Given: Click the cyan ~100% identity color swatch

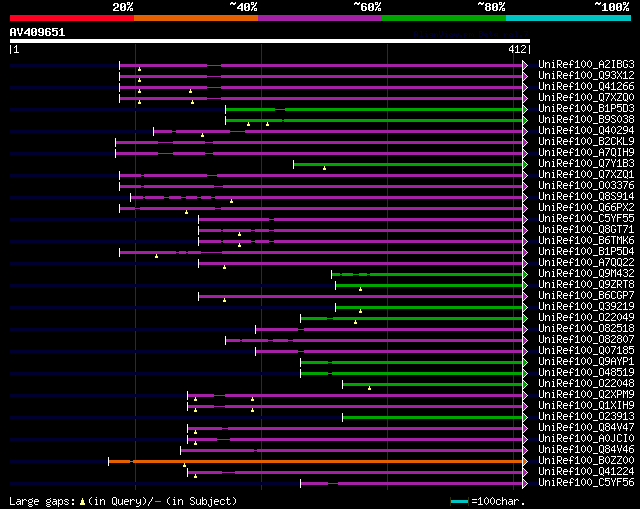Looking at the screenshot, I should pos(569,18).
